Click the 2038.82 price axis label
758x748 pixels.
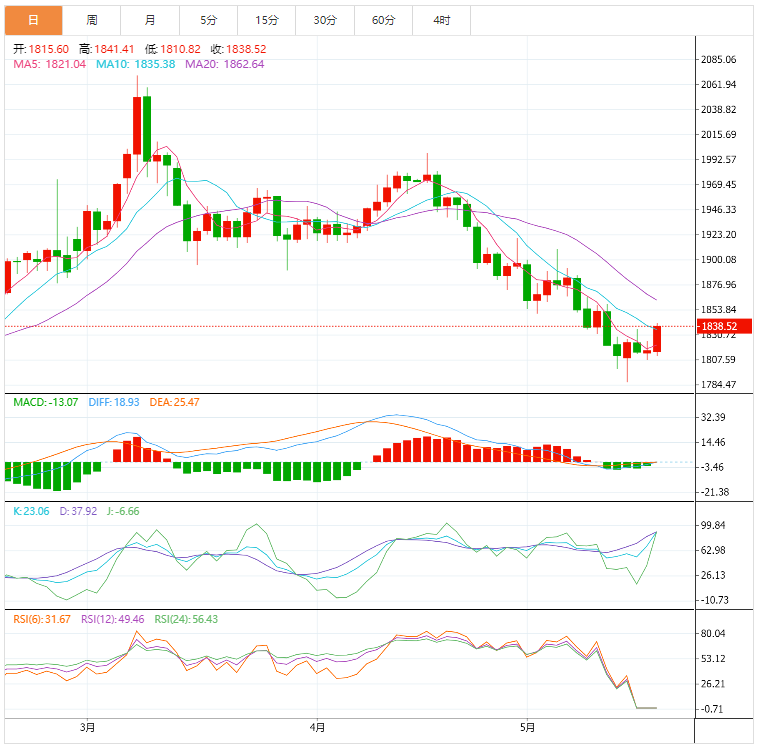pyautogui.click(x=718, y=110)
